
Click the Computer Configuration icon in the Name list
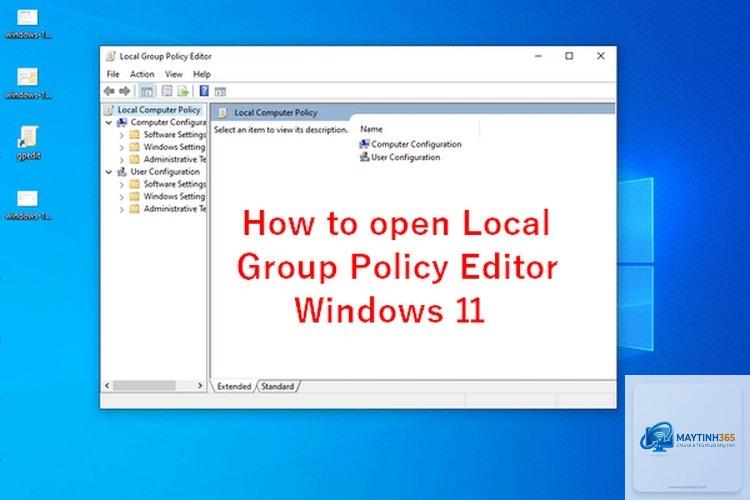pyautogui.click(x=364, y=144)
